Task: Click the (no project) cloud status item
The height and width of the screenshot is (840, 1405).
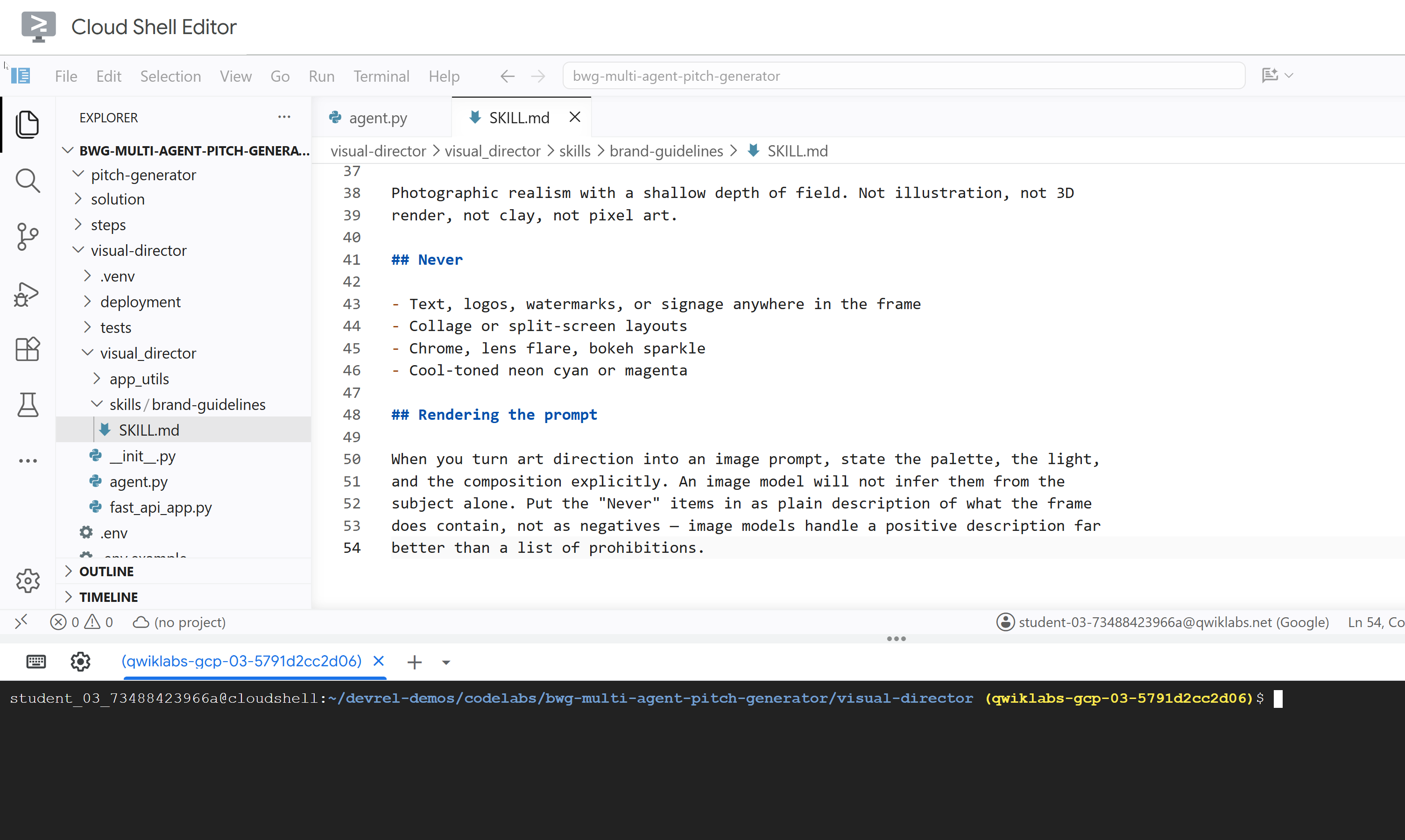Action: (x=179, y=622)
